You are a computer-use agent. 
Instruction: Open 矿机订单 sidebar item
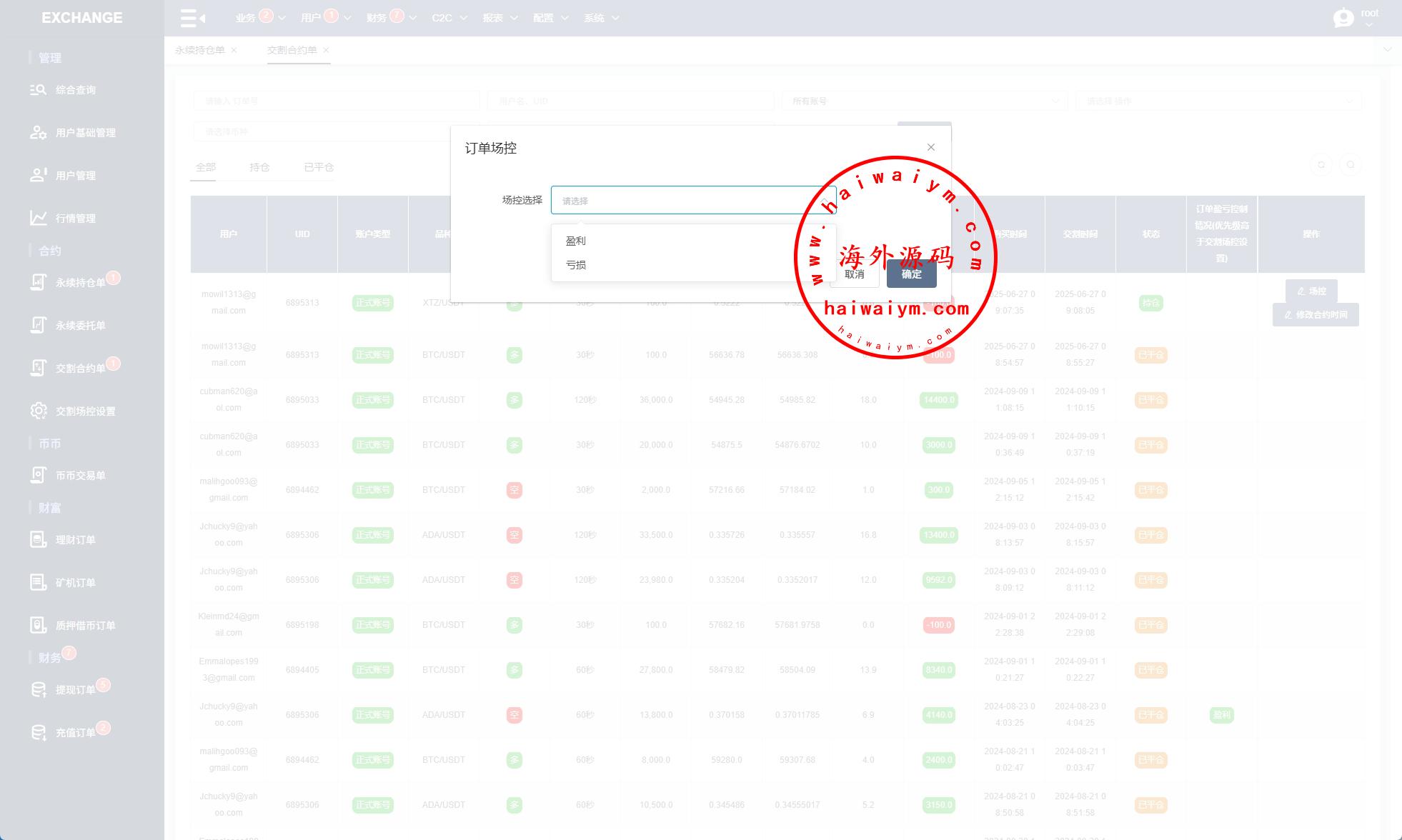75,583
